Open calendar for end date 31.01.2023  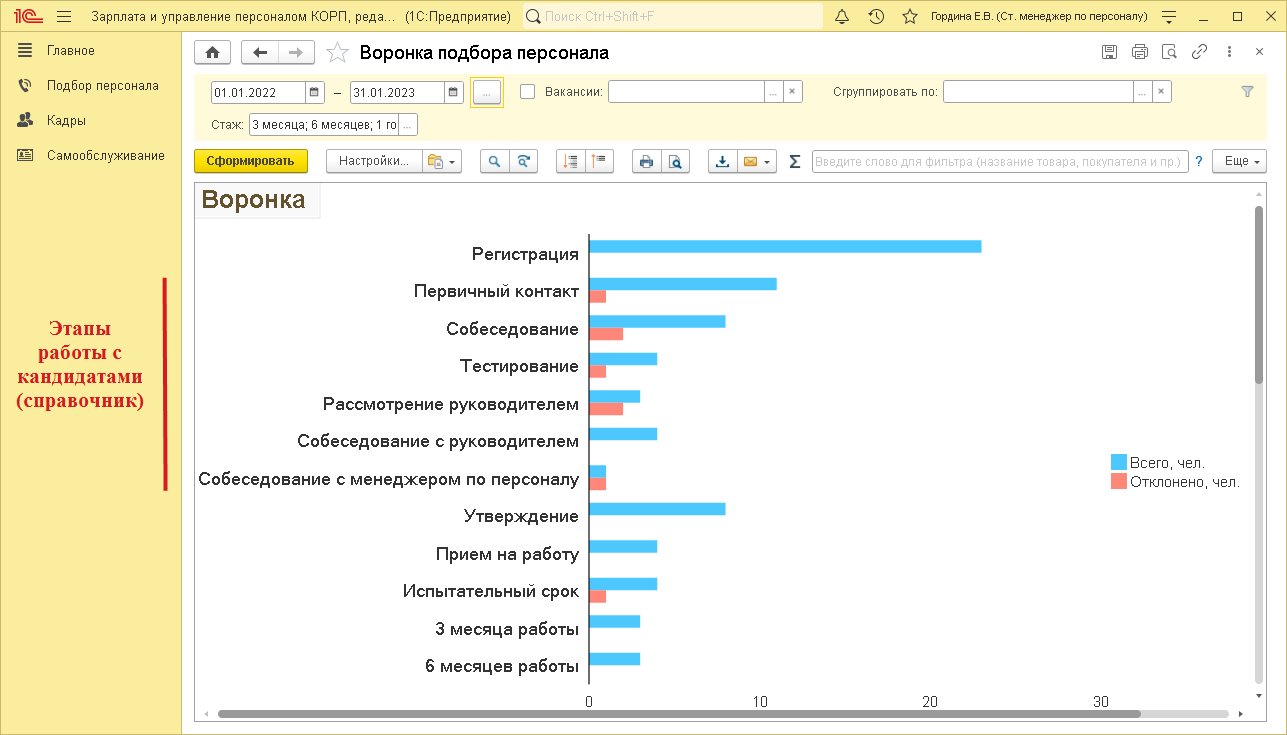pos(454,92)
